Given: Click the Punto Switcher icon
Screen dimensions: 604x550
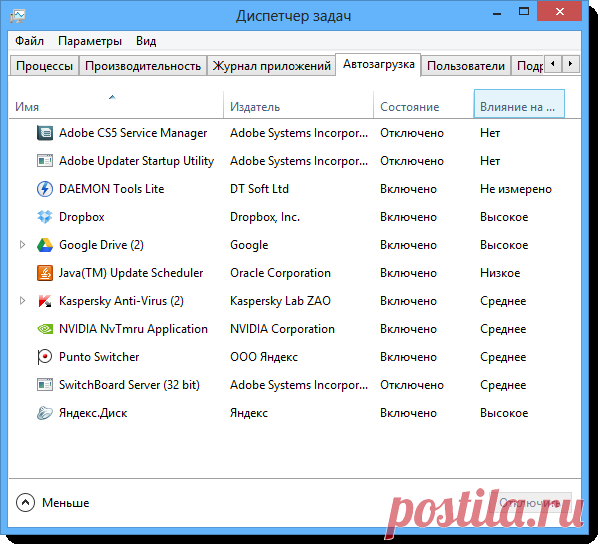Looking at the screenshot, I should 44,357.
